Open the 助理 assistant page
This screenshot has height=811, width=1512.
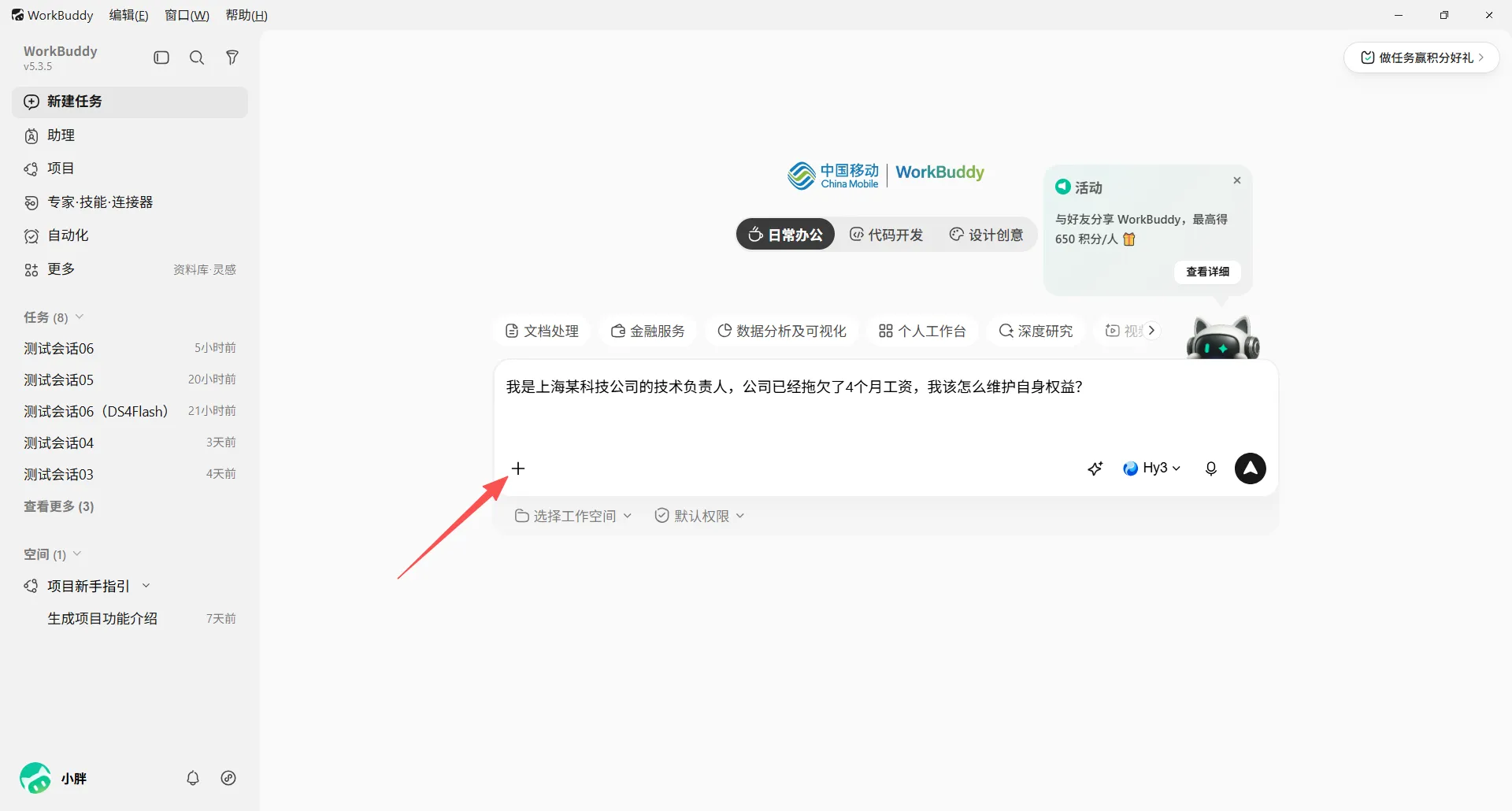point(130,135)
